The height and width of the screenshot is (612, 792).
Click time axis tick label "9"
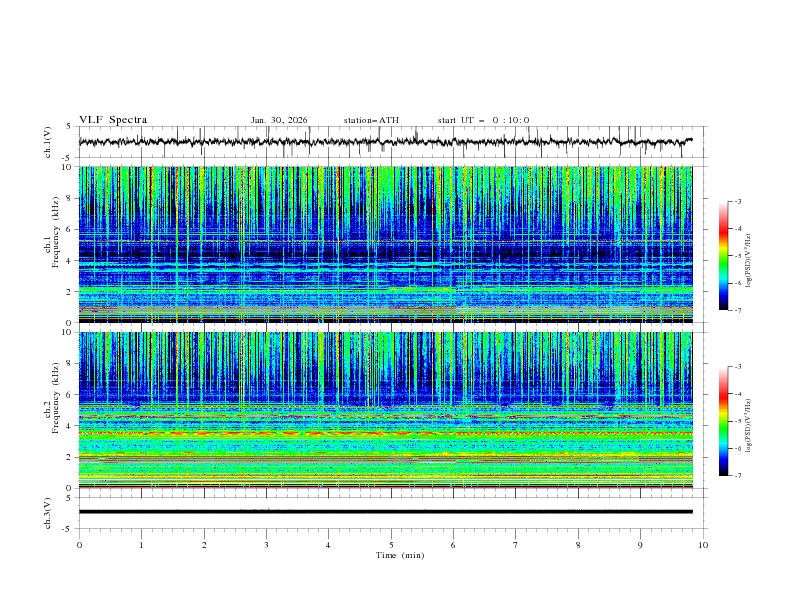640,545
